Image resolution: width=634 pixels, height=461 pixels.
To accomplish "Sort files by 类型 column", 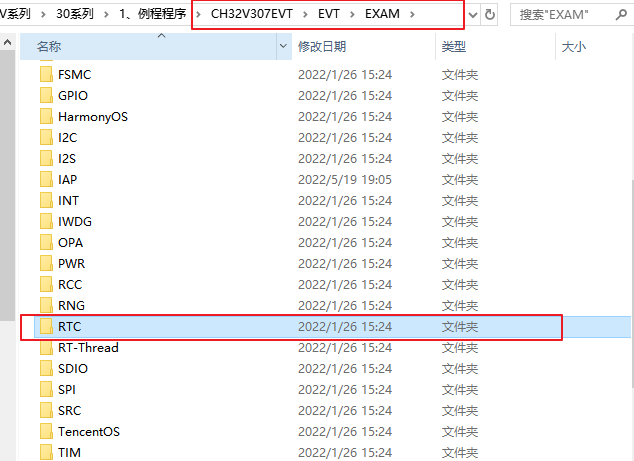I will coord(453,47).
